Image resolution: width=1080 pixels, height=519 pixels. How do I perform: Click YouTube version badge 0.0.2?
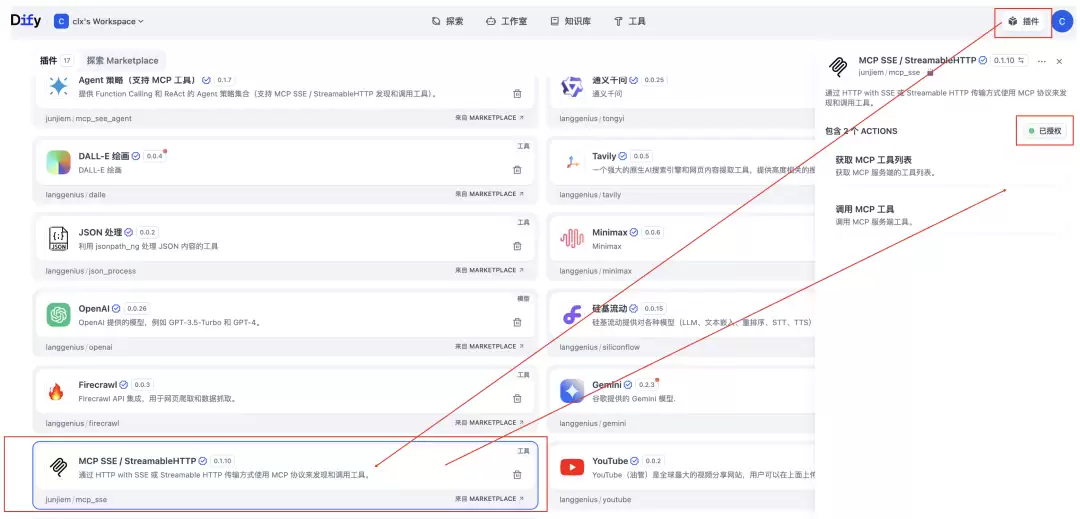654,461
